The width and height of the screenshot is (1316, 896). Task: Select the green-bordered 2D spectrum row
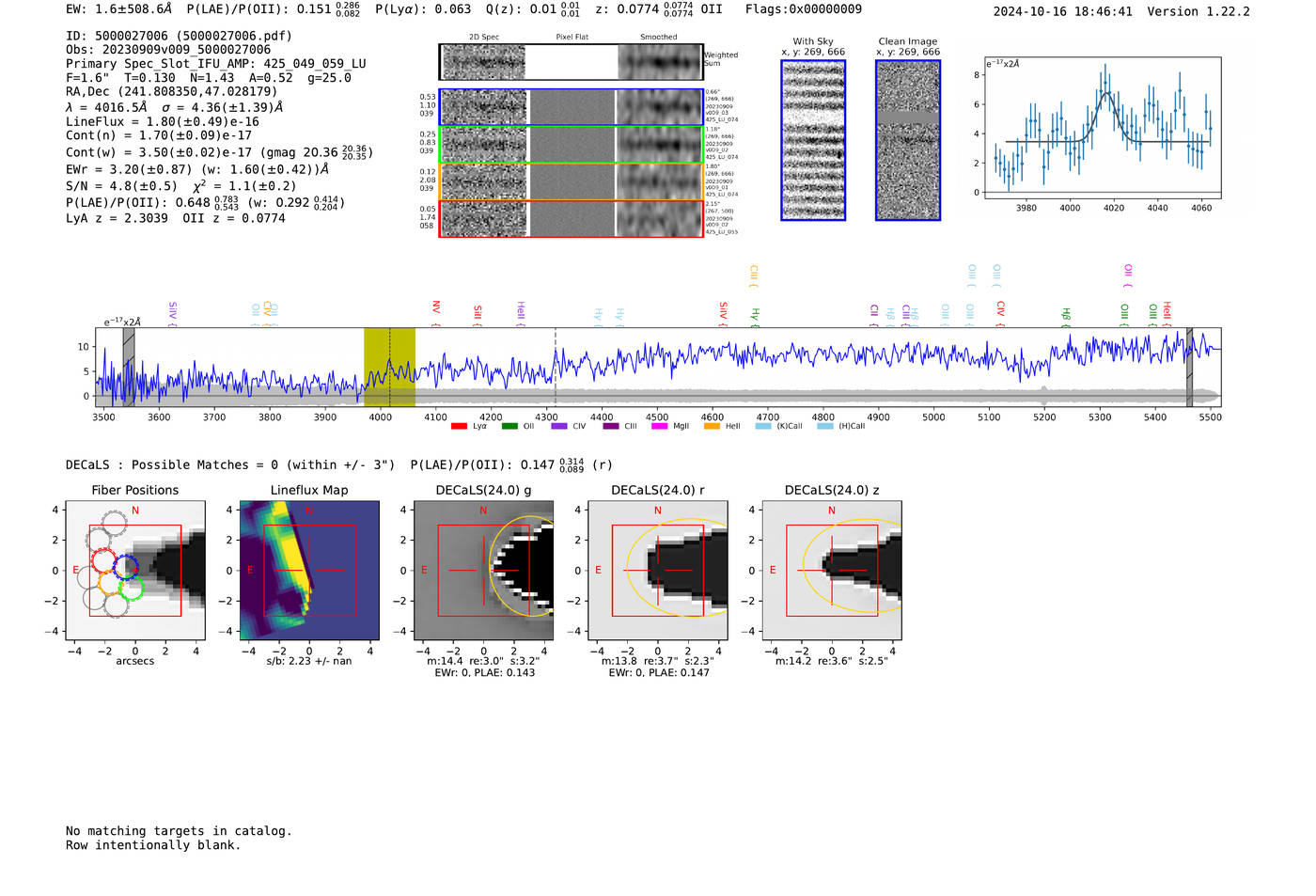pos(571,145)
